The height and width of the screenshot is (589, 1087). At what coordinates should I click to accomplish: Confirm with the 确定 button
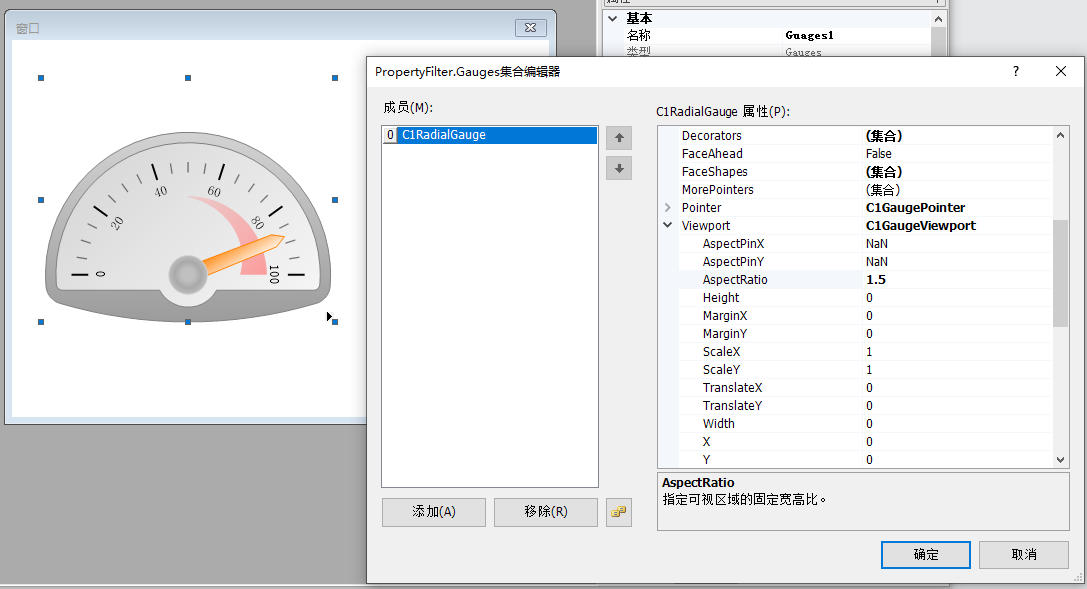[x=925, y=554]
